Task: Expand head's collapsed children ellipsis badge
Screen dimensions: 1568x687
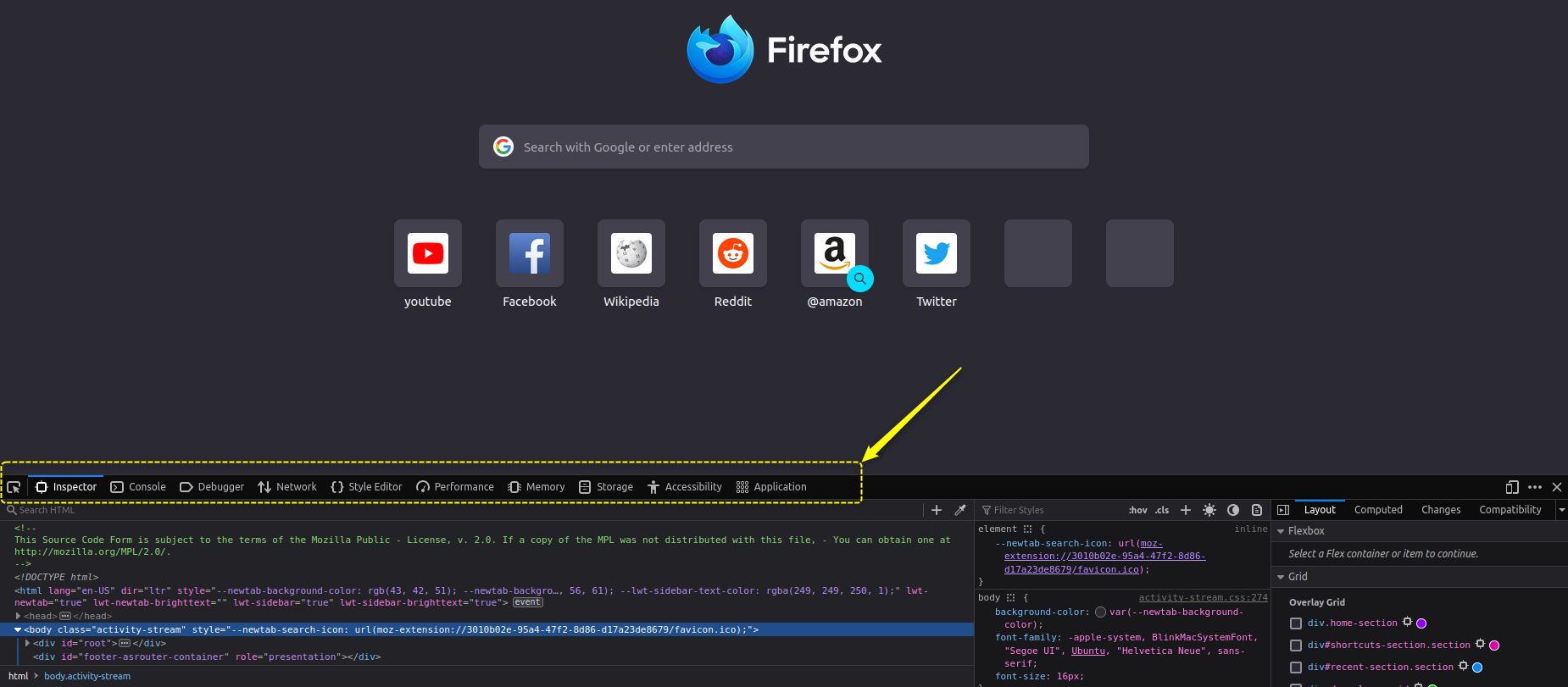Action: coord(65,616)
